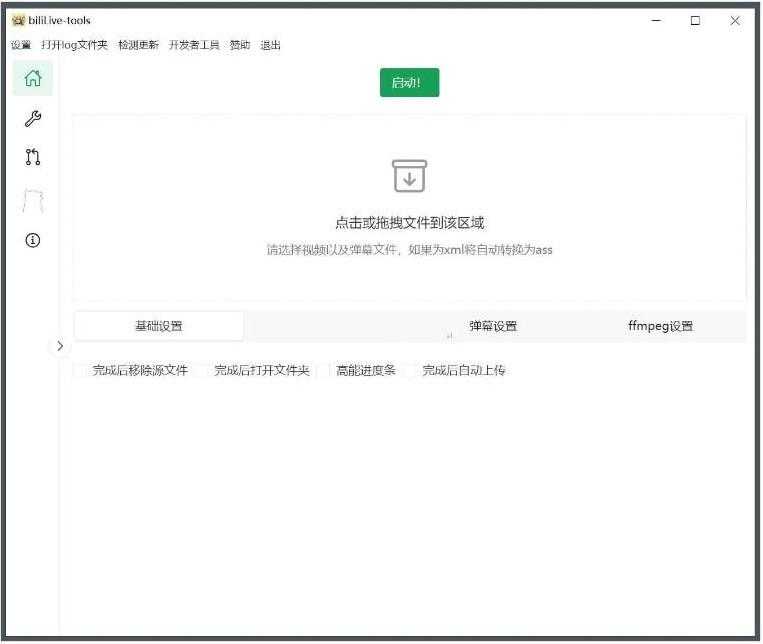Open the Home page in sidebar

tap(32, 78)
